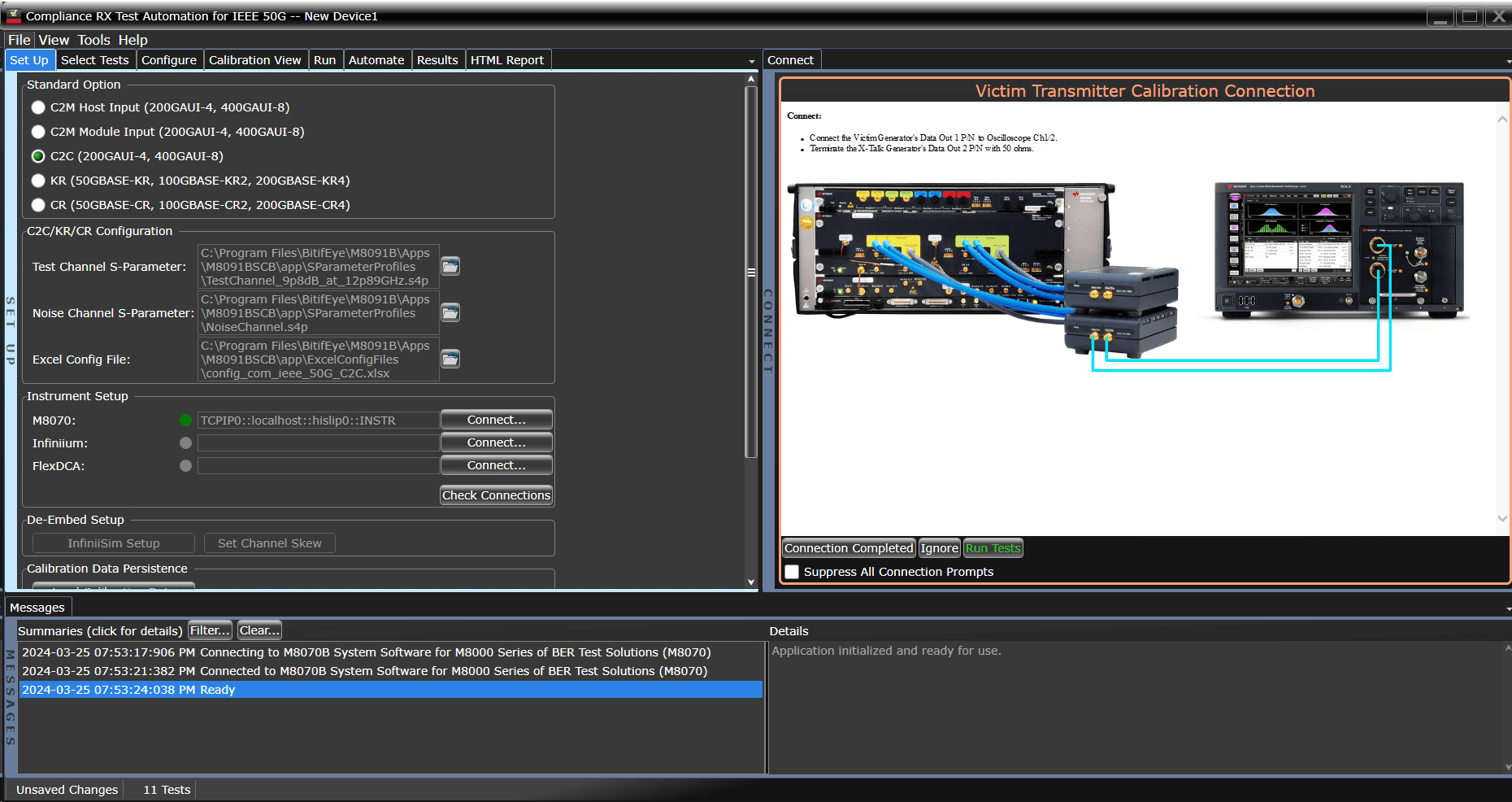Viewport: 1512px width, 802px height.
Task: Switch to the Calibration View tab
Action: (x=255, y=59)
